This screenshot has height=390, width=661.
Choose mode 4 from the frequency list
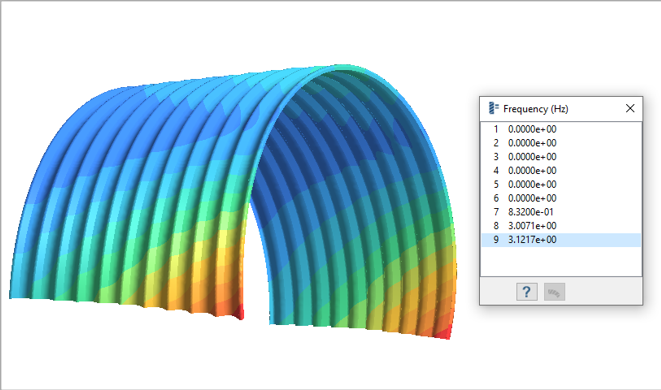(561, 171)
